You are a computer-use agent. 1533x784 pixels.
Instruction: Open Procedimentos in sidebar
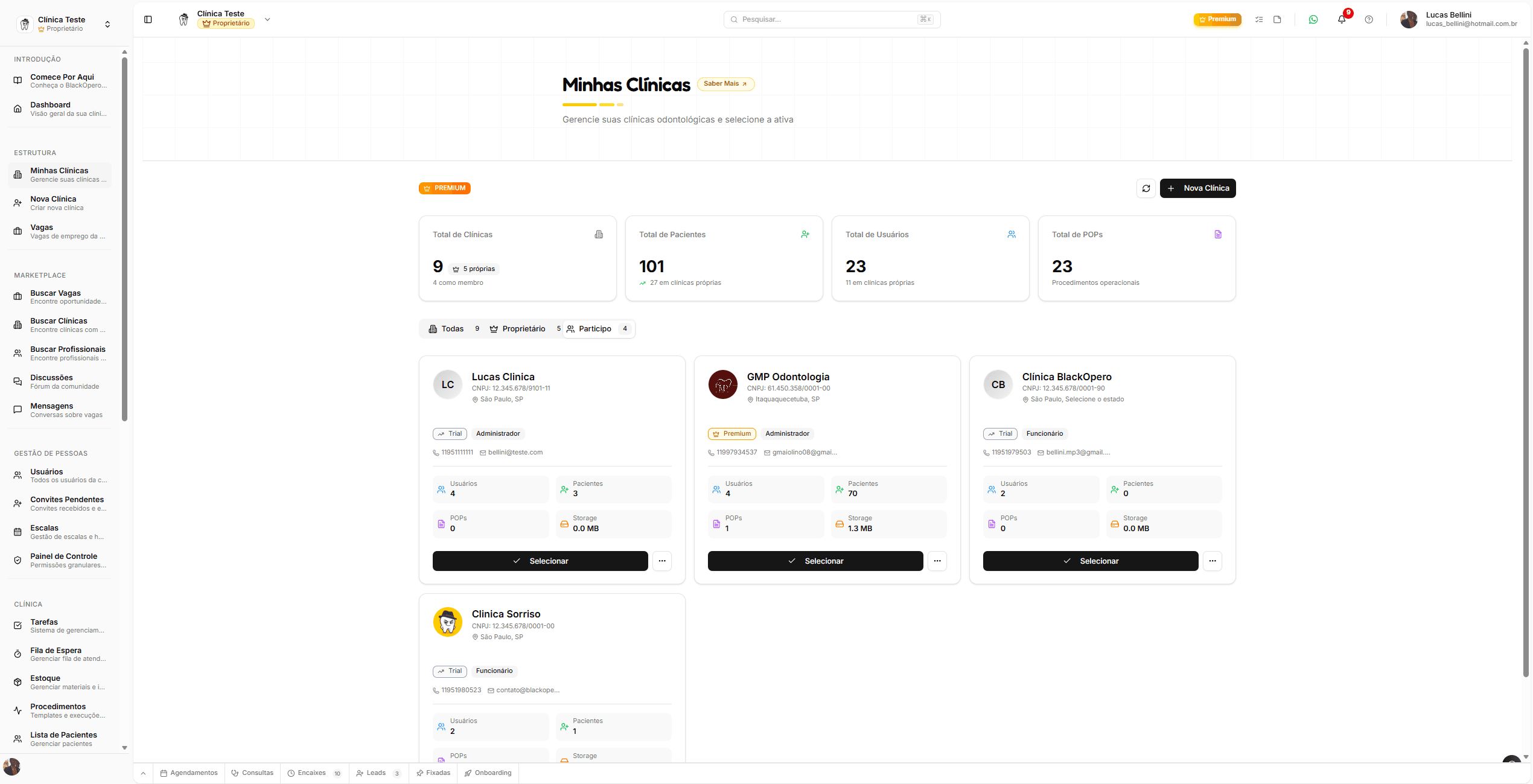pos(60,711)
